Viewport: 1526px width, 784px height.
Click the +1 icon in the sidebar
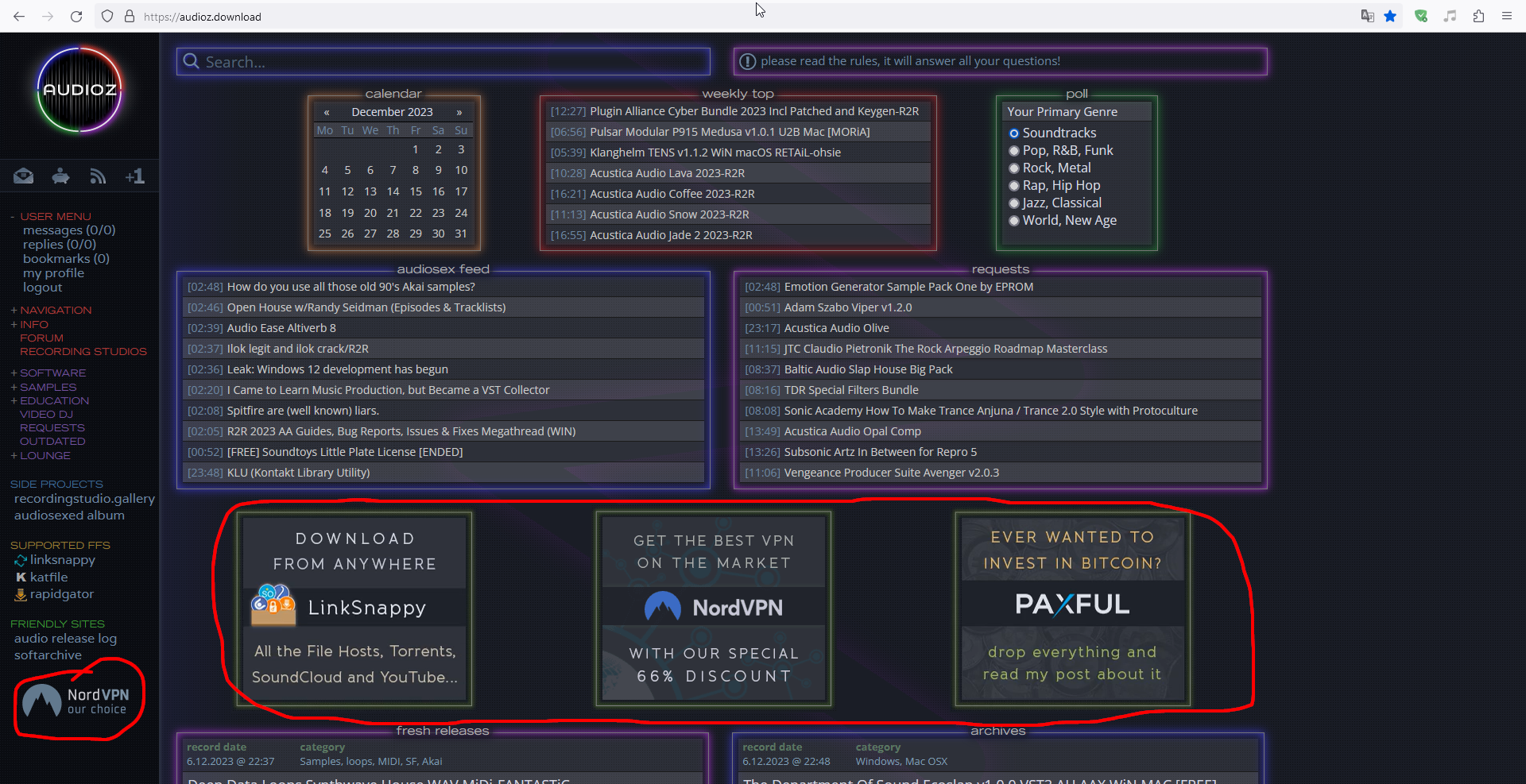click(135, 176)
